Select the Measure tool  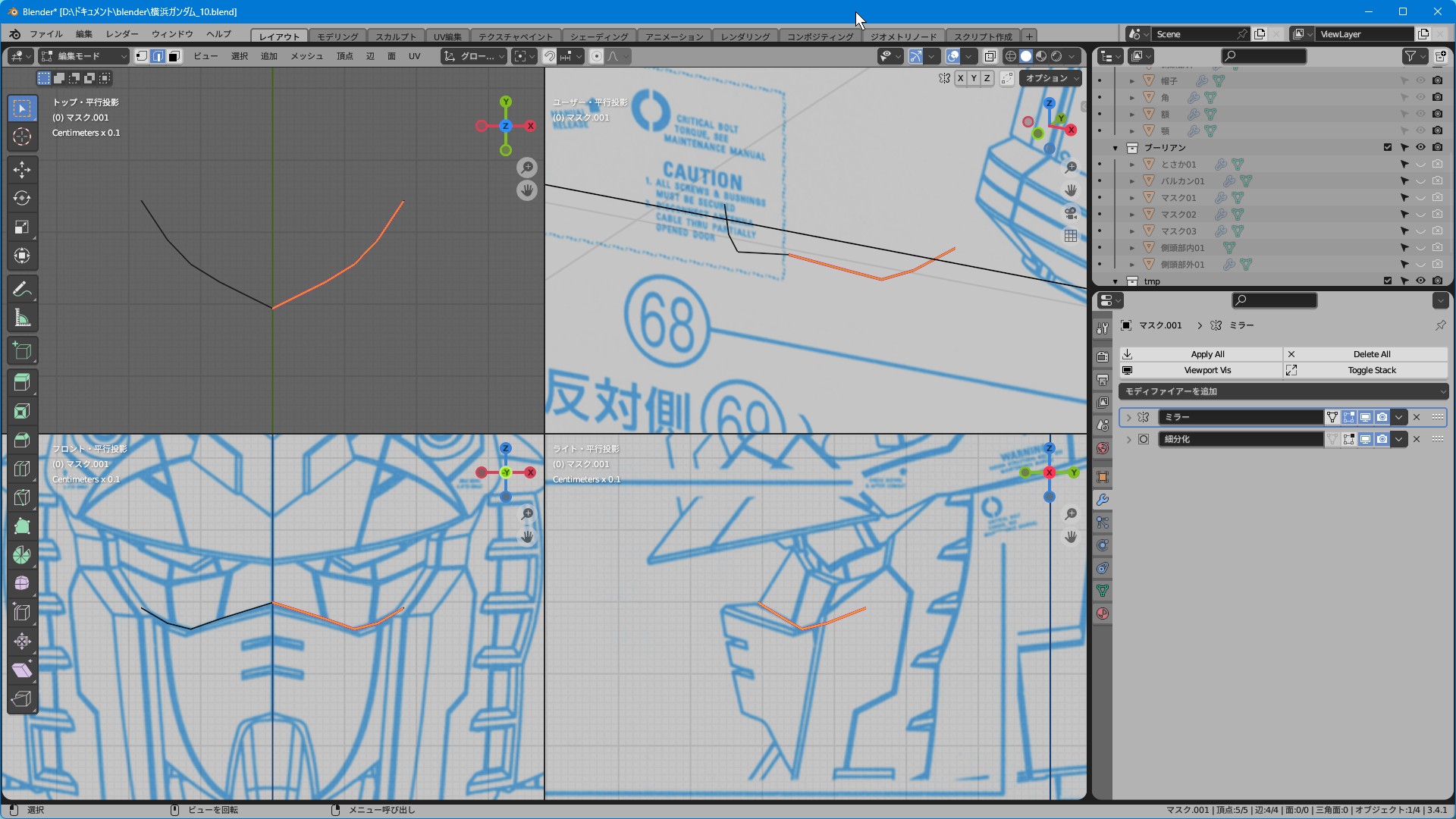tap(22, 318)
